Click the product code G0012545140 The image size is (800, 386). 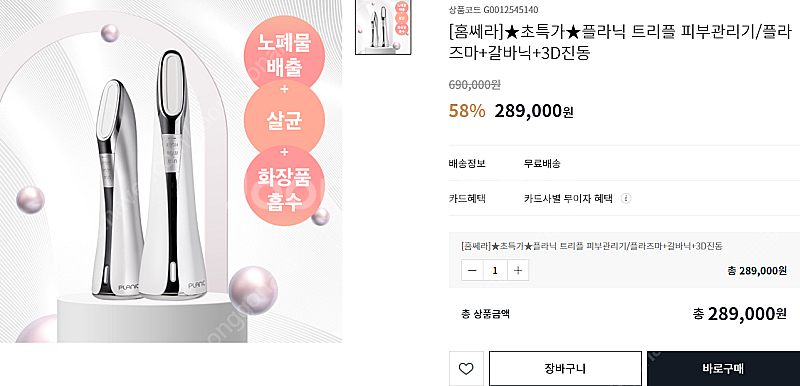pyautogui.click(x=506, y=10)
